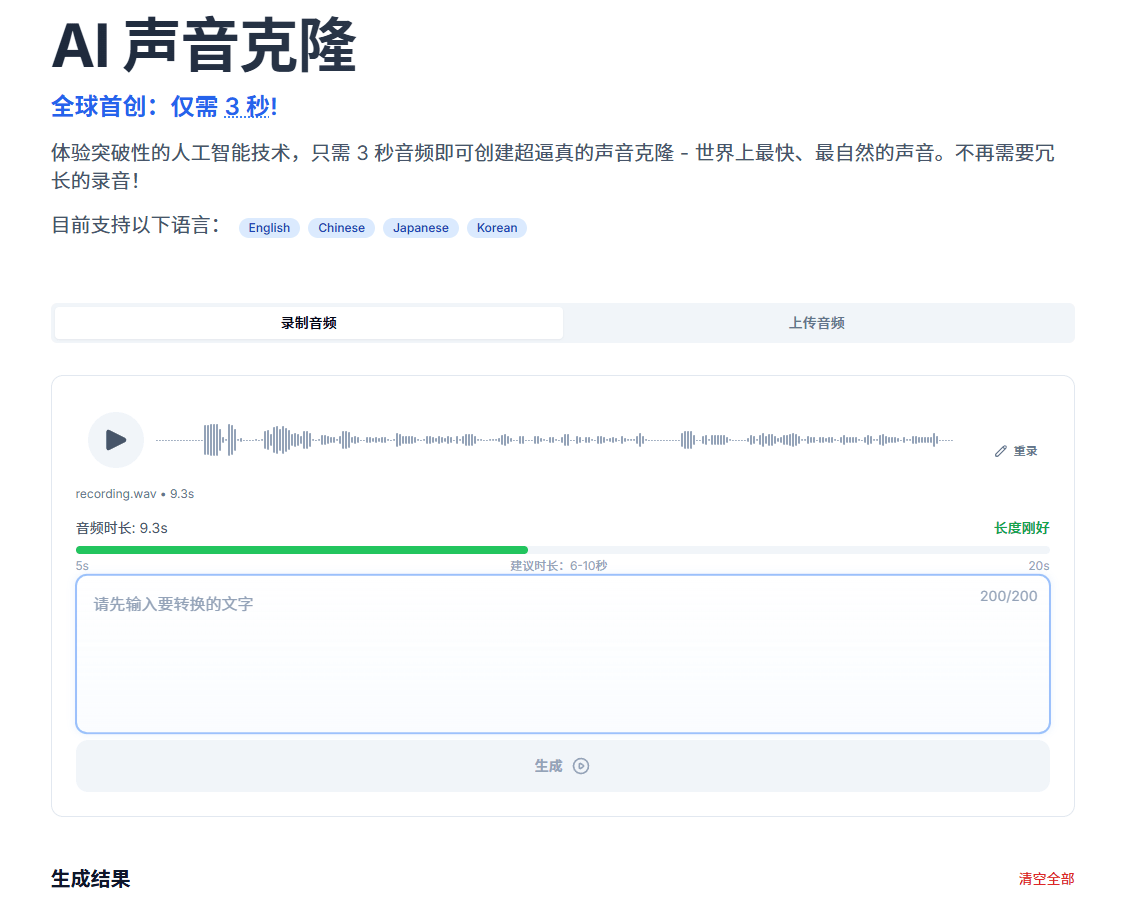Screen dimensions: 1138x898
Task: Switch to the 上传音频 tab
Action: click(x=816, y=323)
